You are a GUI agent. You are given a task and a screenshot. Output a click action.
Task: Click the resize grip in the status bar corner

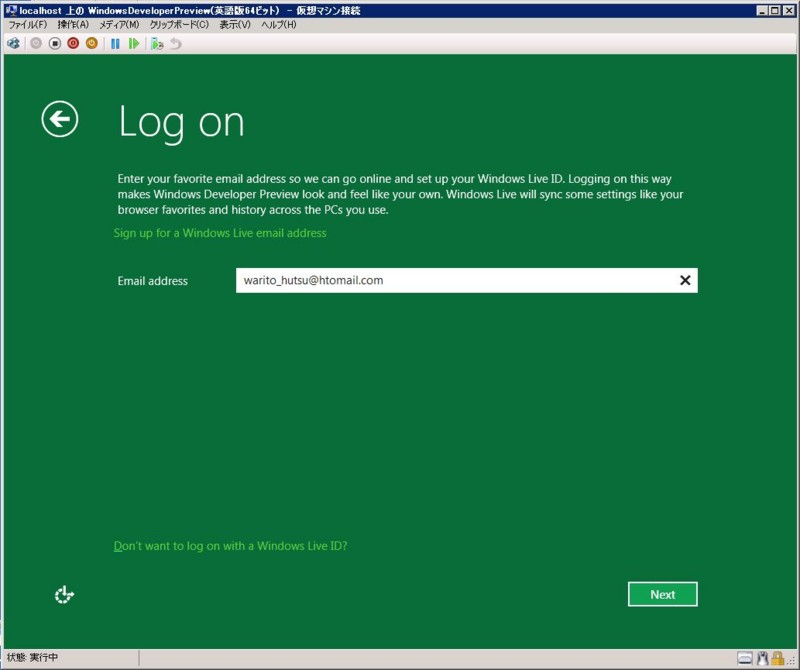pyautogui.click(x=792, y=661)
